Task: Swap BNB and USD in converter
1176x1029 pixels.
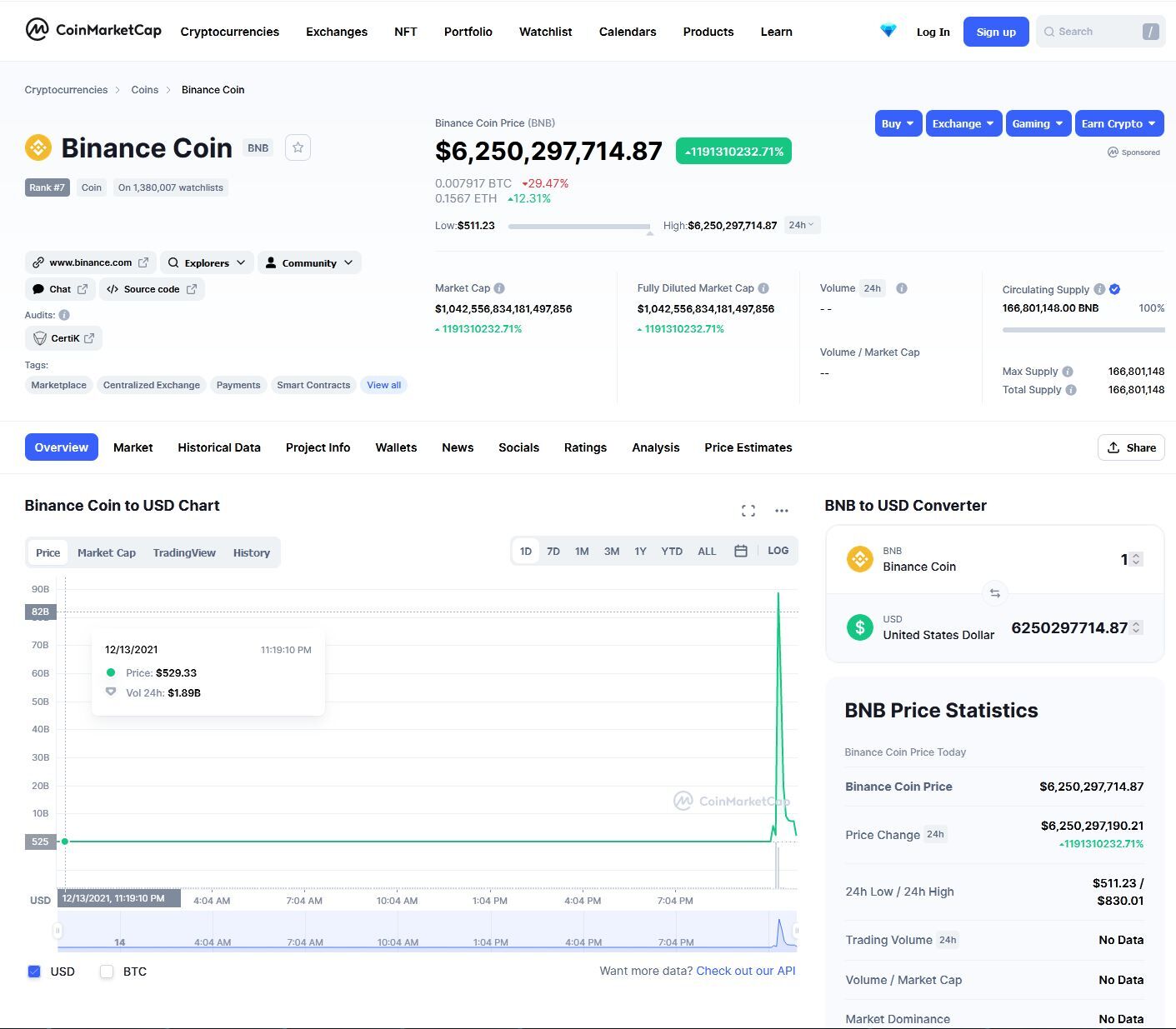Action: [994, 593]
